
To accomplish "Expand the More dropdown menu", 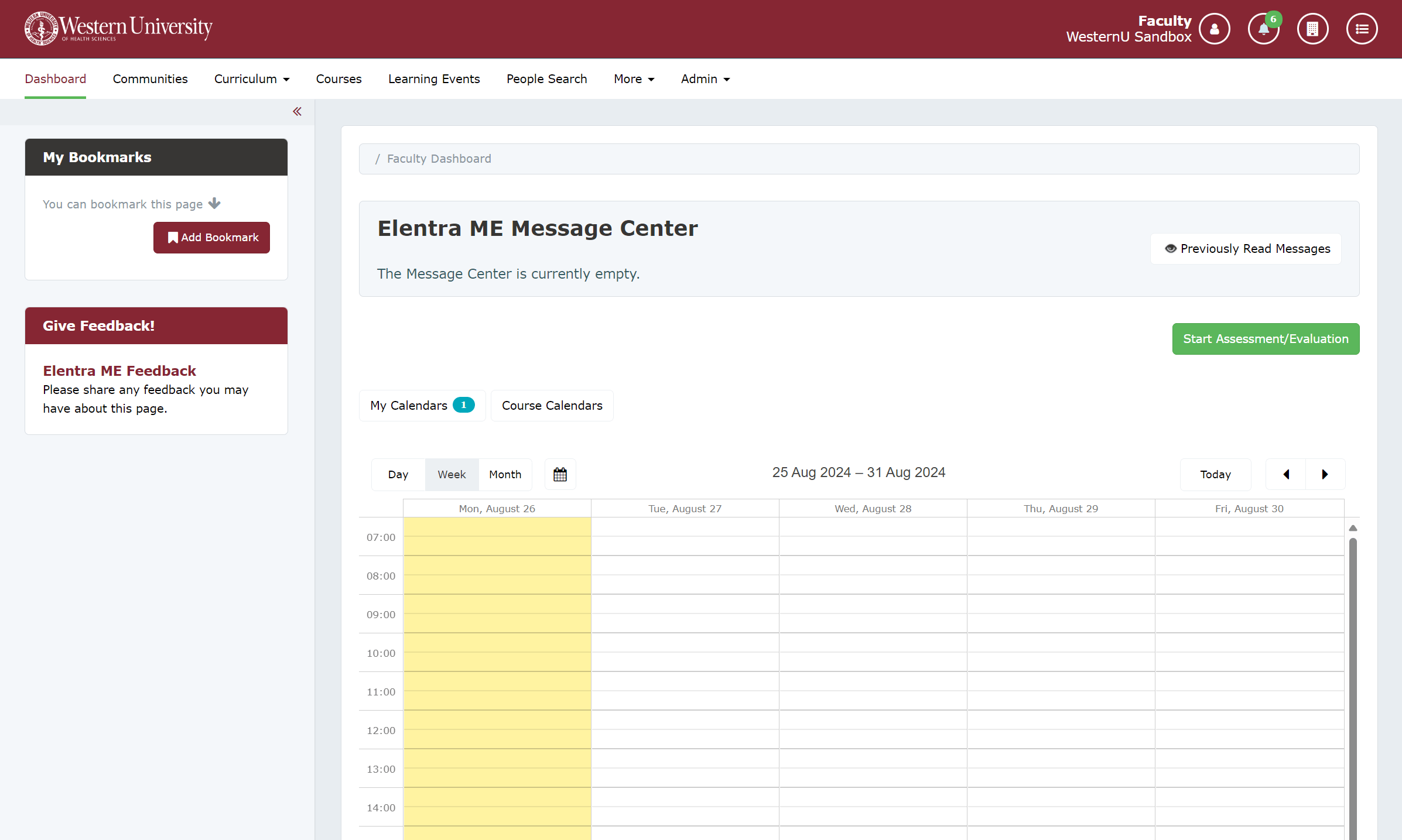I will pos(634,78).
